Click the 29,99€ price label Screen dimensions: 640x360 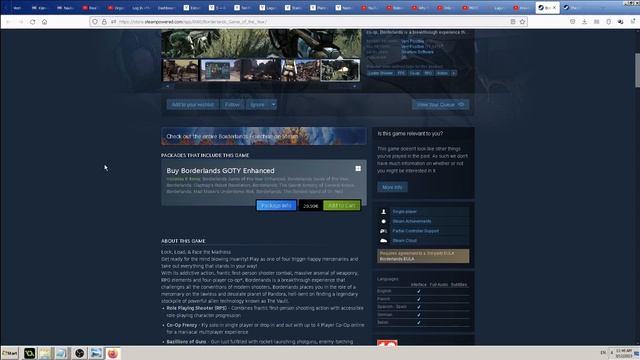pyautogui.click(x=311, y=206)
